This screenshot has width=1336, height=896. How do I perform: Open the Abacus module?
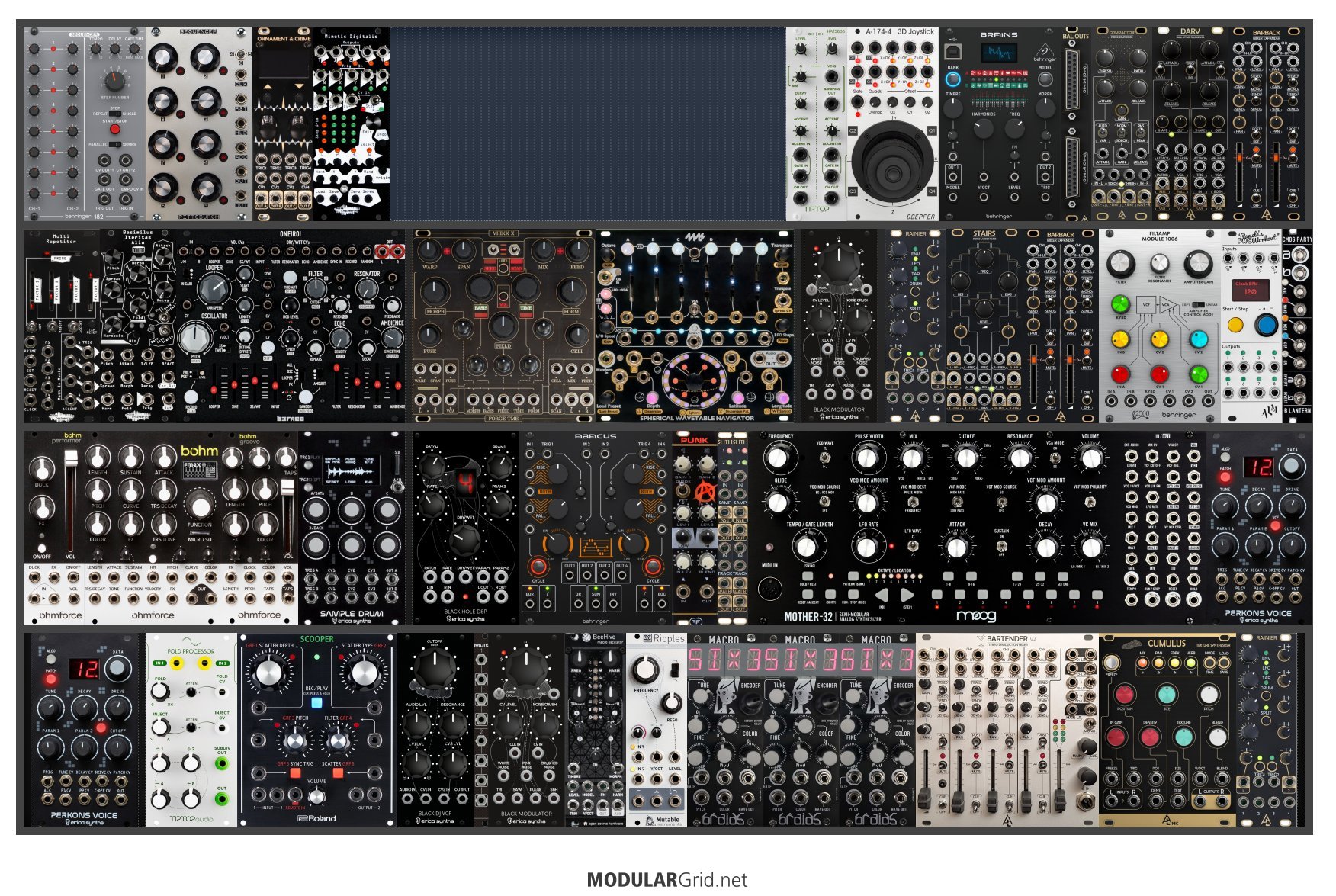(x=596, y=528)
